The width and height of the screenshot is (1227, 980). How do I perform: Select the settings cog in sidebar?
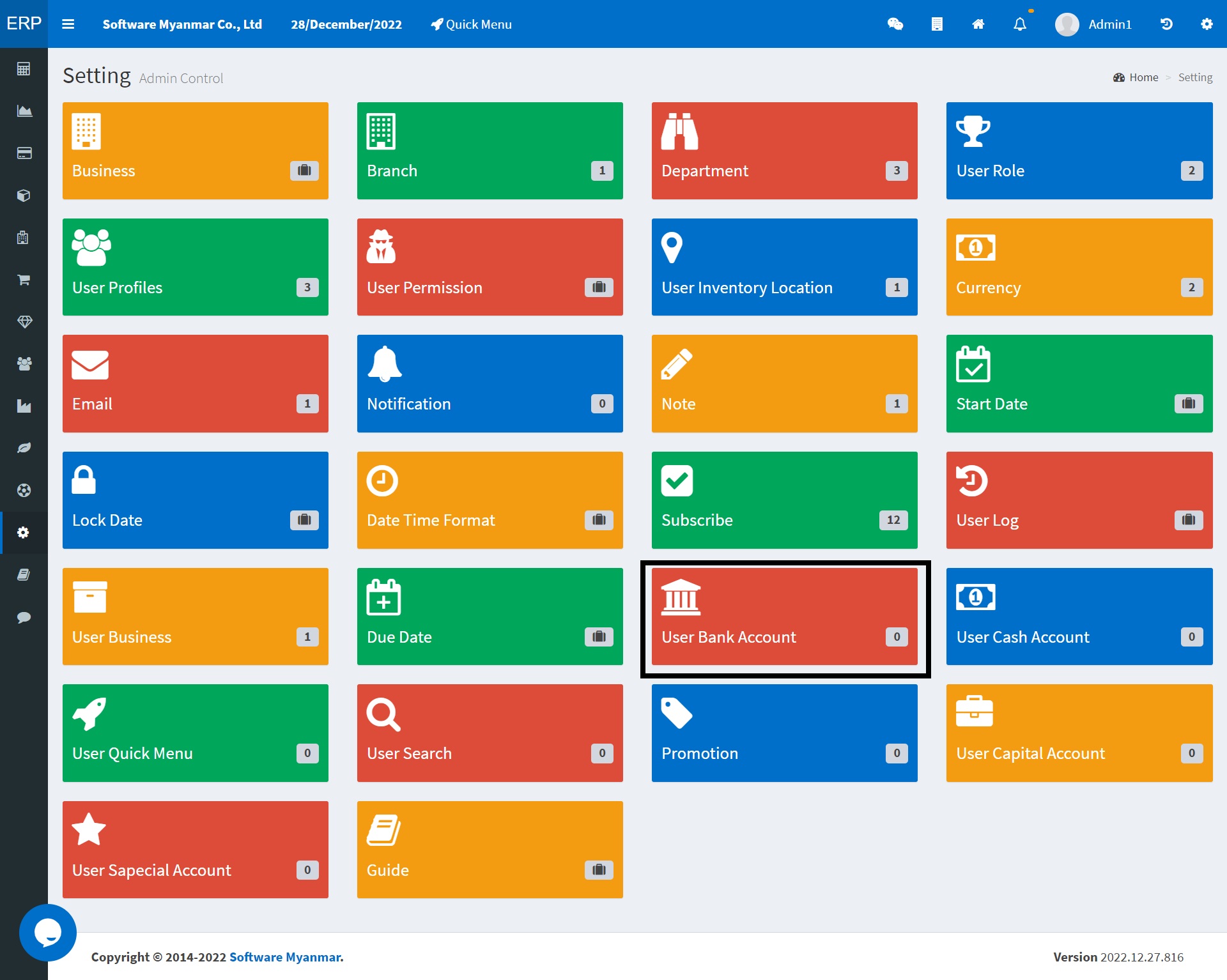click(24, 532)
